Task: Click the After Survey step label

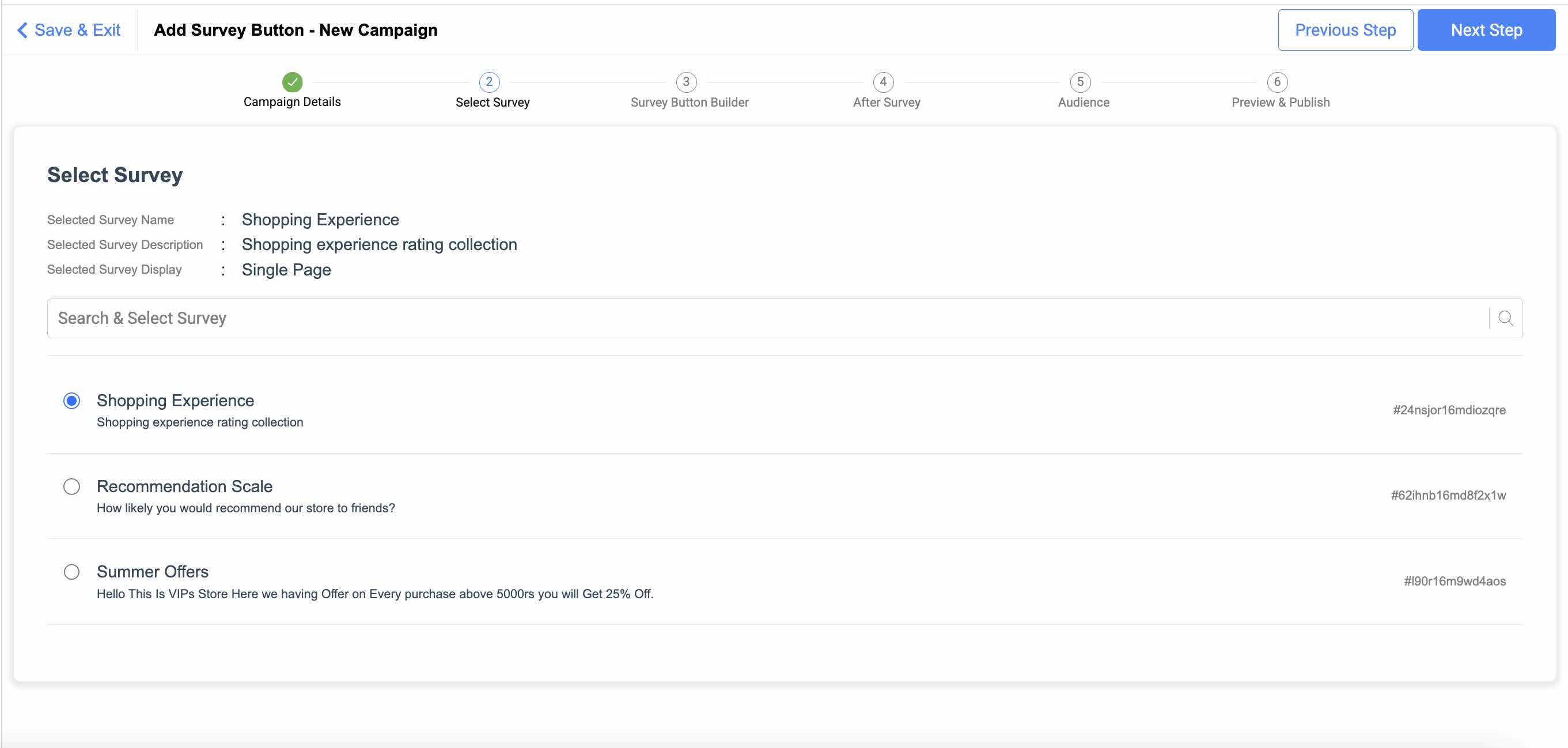Action: click(885, 102)
